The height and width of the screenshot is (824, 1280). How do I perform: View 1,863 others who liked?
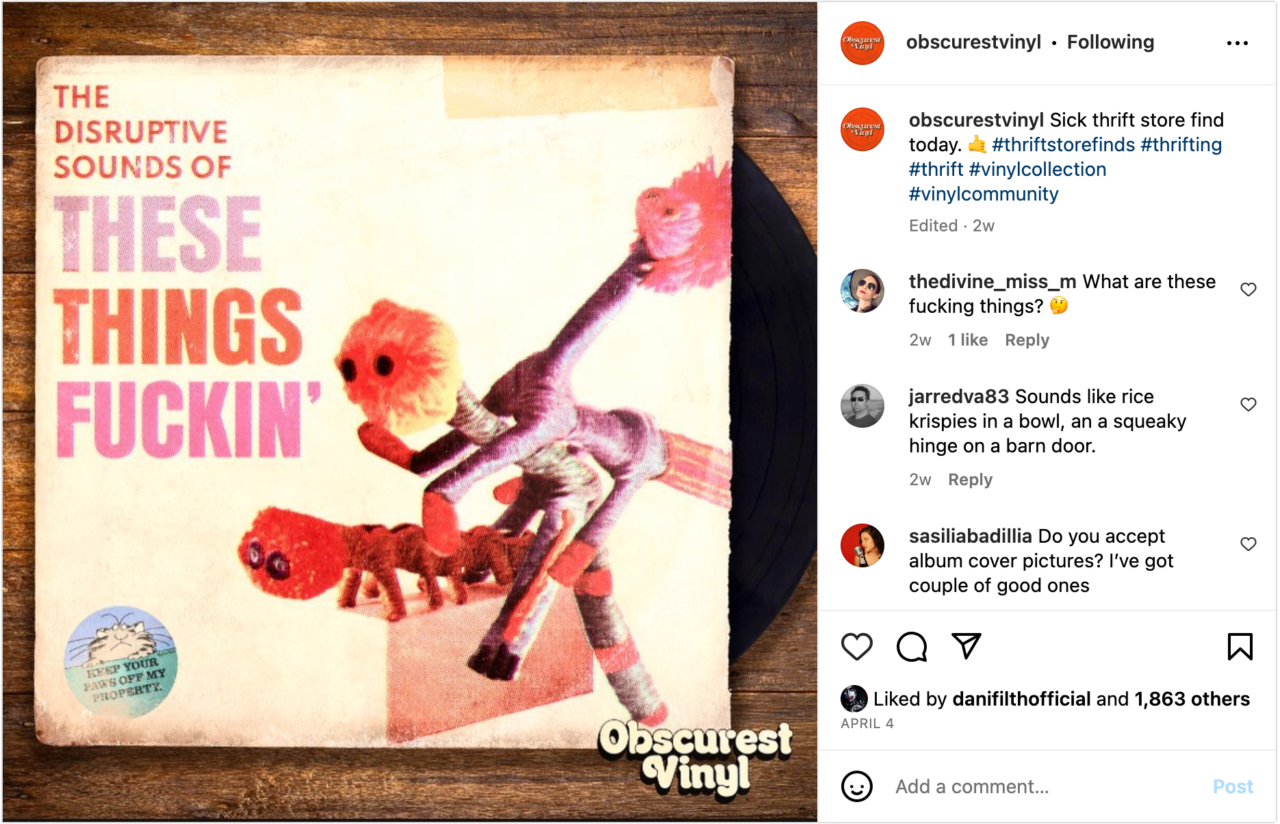tap(1192, 699)
